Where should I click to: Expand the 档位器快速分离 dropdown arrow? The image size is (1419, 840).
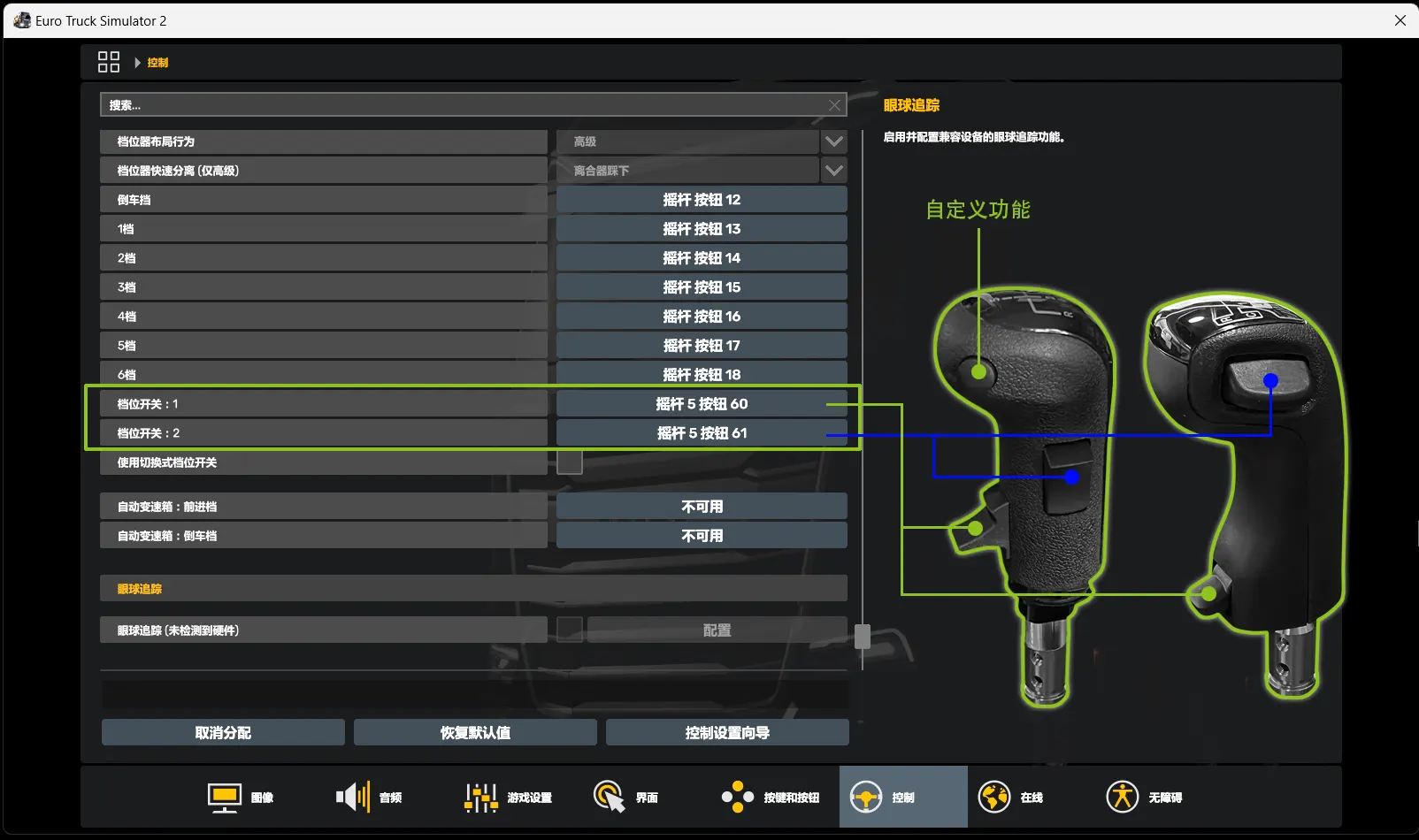833,171
